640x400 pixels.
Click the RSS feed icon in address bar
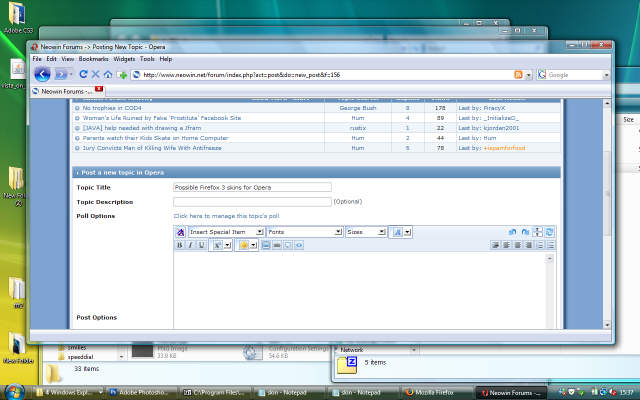[x=518, y=75]
